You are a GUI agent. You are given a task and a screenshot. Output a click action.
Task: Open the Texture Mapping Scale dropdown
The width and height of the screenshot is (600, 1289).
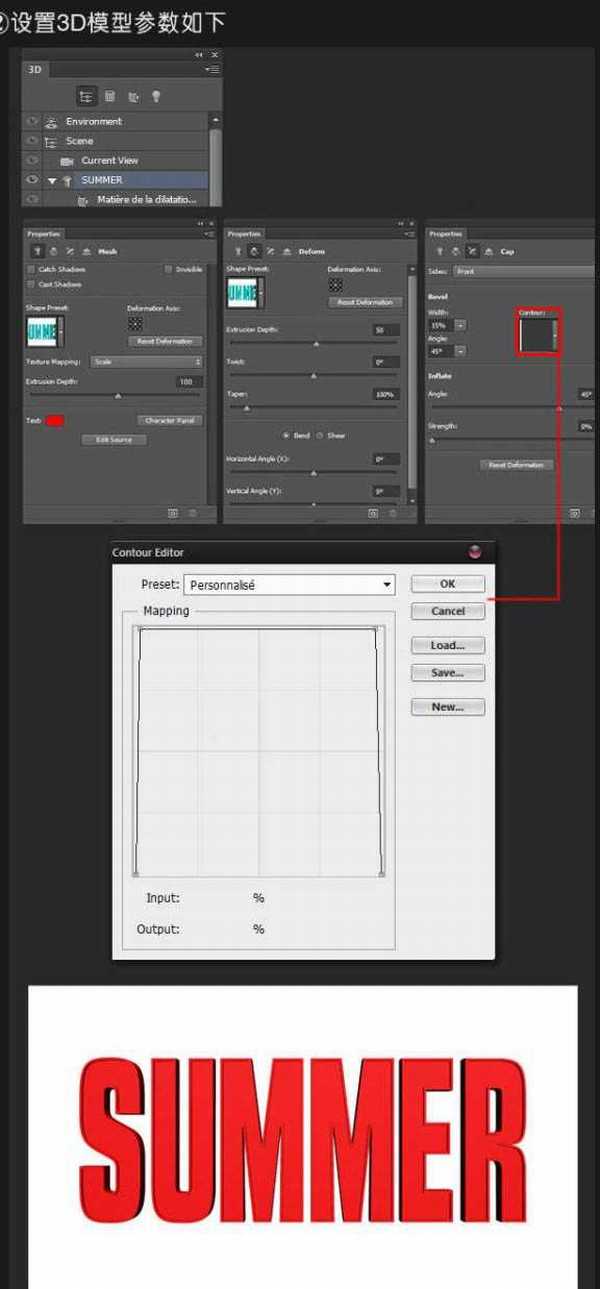146,361
